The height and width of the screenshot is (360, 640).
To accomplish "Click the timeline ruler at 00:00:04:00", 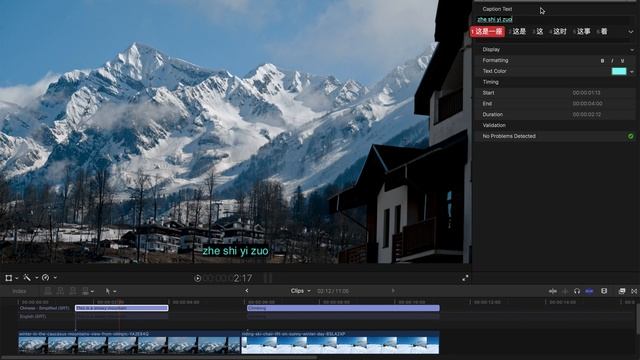I will (x=186, y=302).
